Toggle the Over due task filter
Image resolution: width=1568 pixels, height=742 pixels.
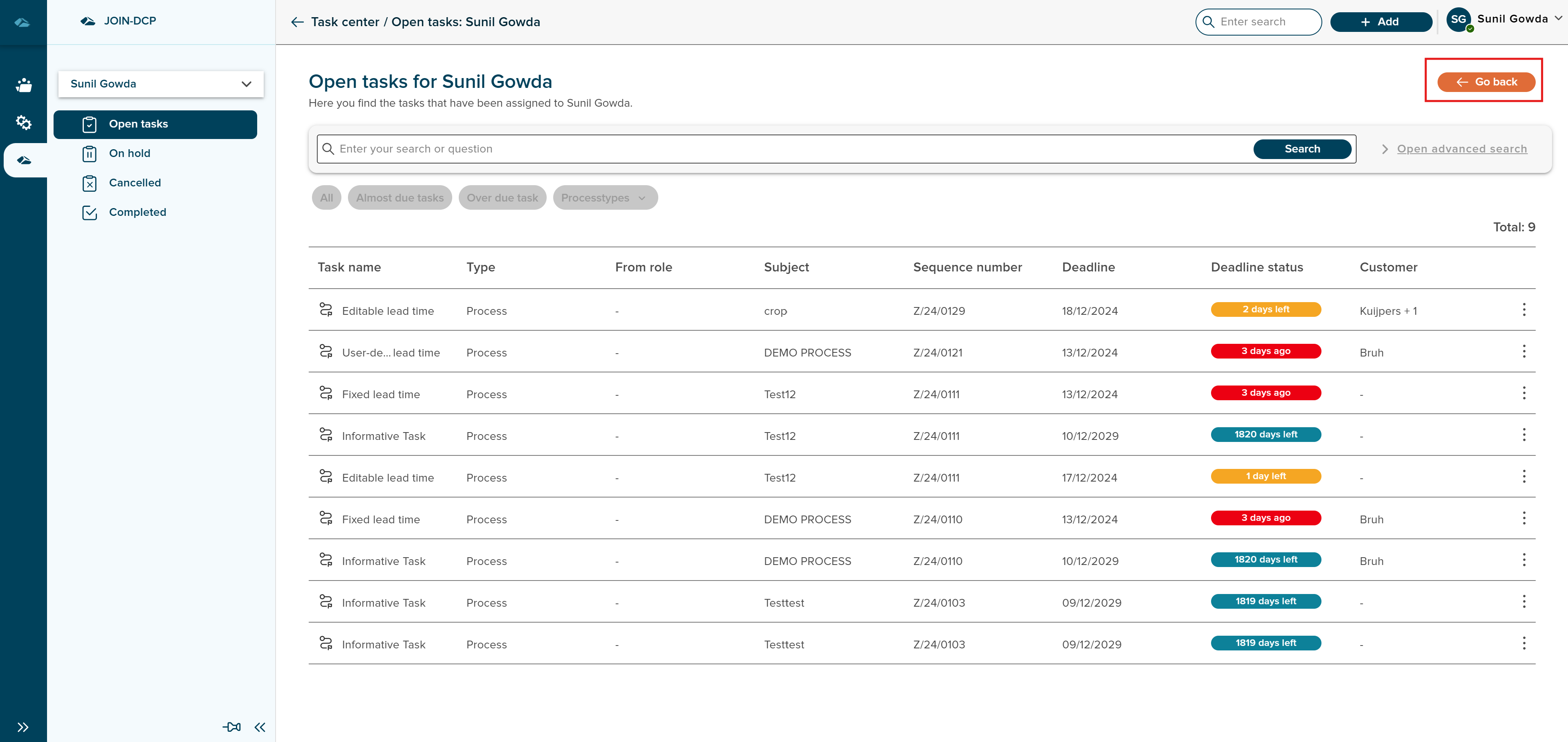coord(502,197)
